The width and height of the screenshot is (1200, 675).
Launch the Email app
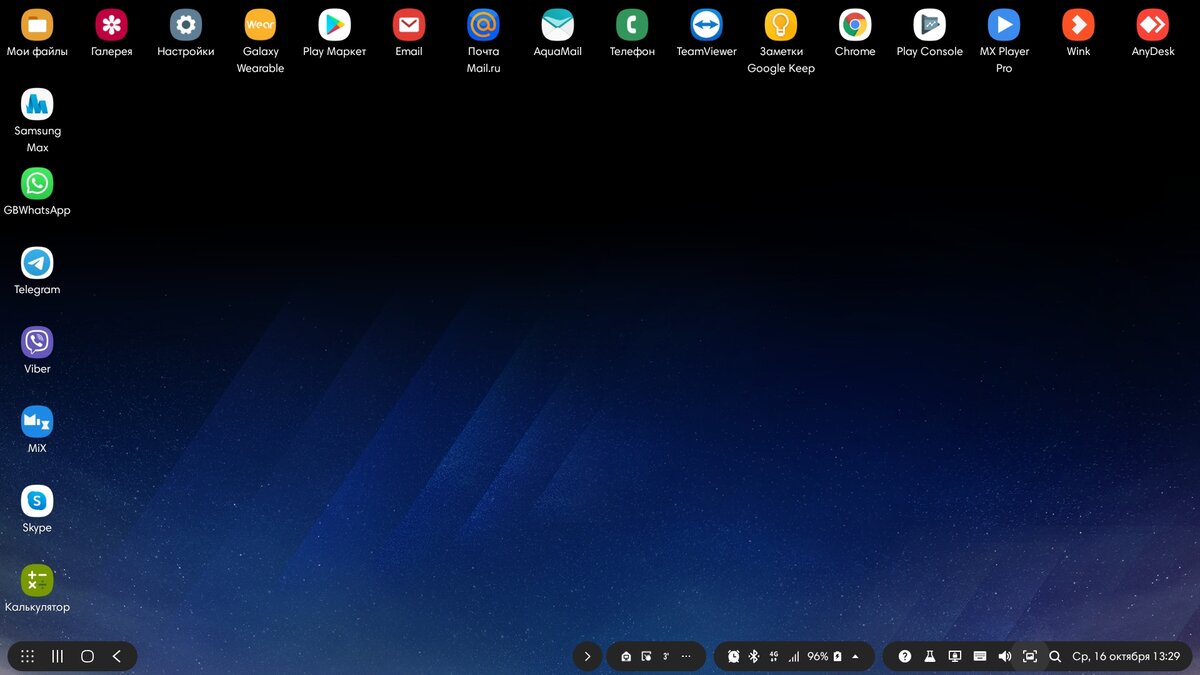point(409,33)
